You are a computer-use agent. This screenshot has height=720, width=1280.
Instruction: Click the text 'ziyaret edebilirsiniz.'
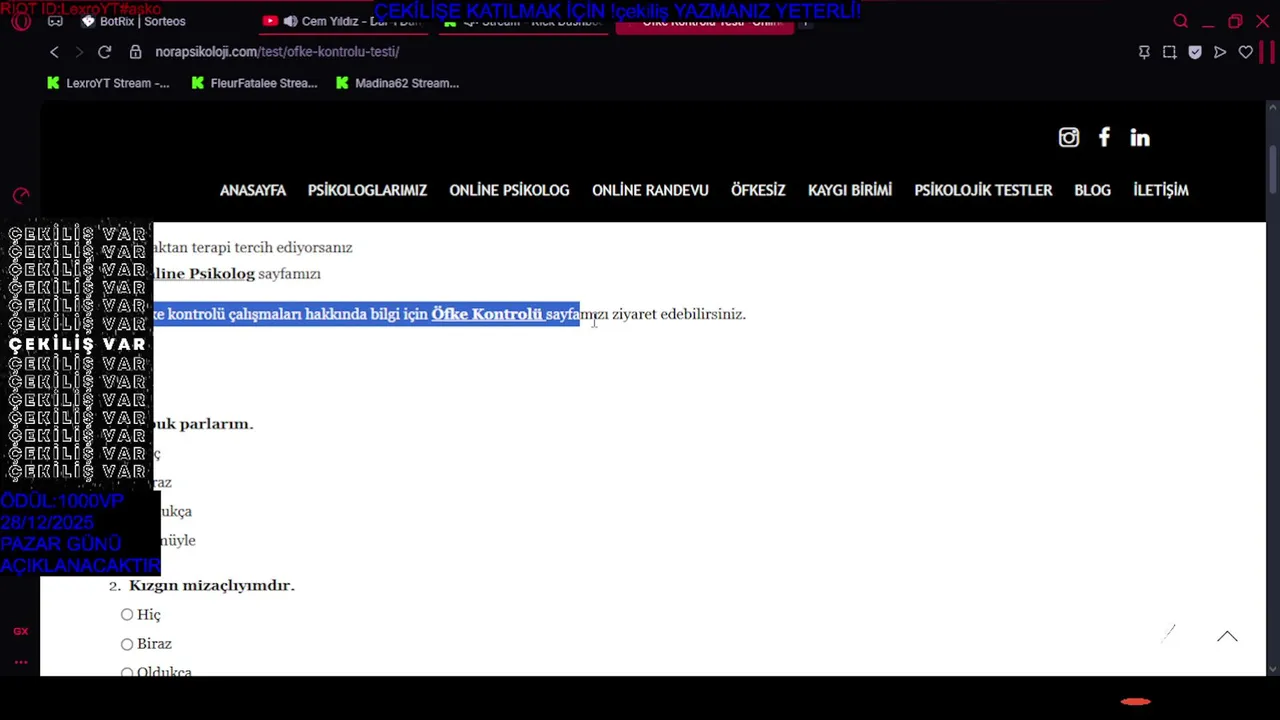pyautogui.click(x=679, y=314)
